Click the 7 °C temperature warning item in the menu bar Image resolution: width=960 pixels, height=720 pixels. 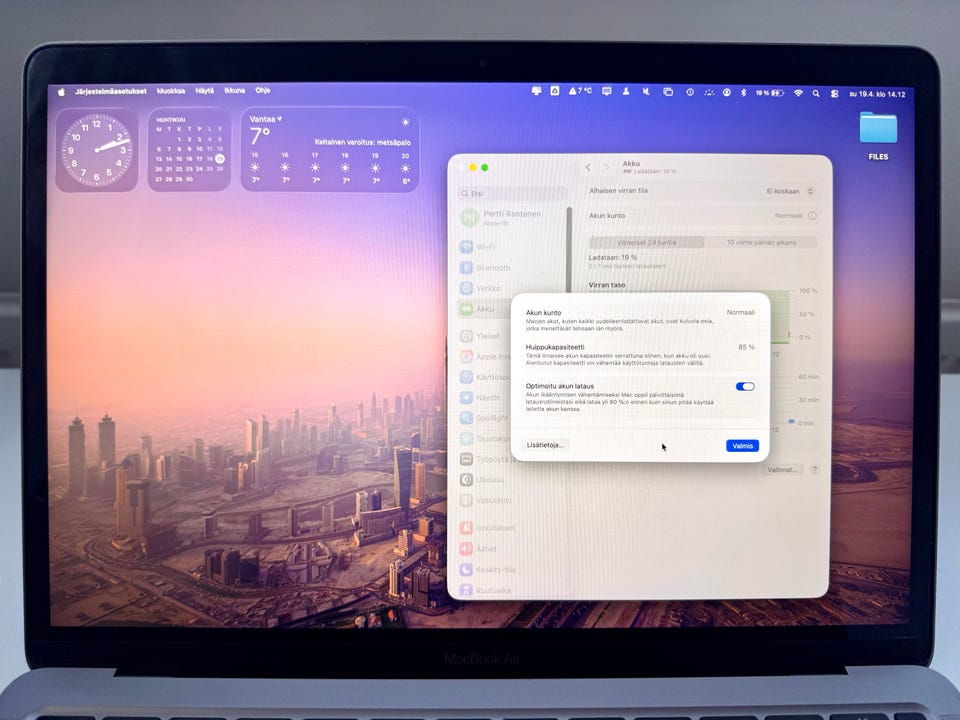580,91
